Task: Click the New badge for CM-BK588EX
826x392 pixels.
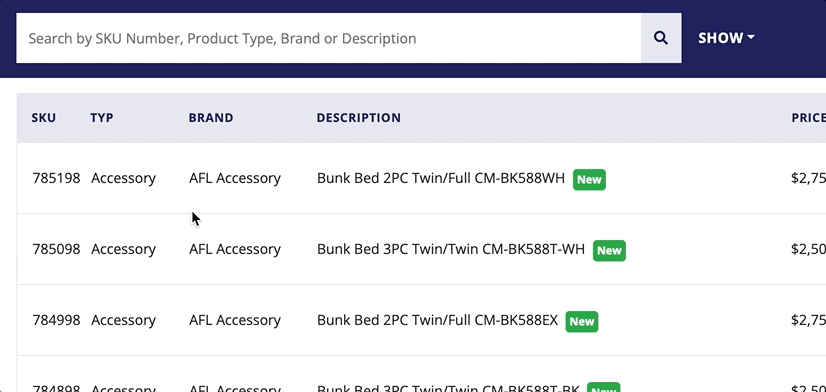Action: tap(582, 321)
